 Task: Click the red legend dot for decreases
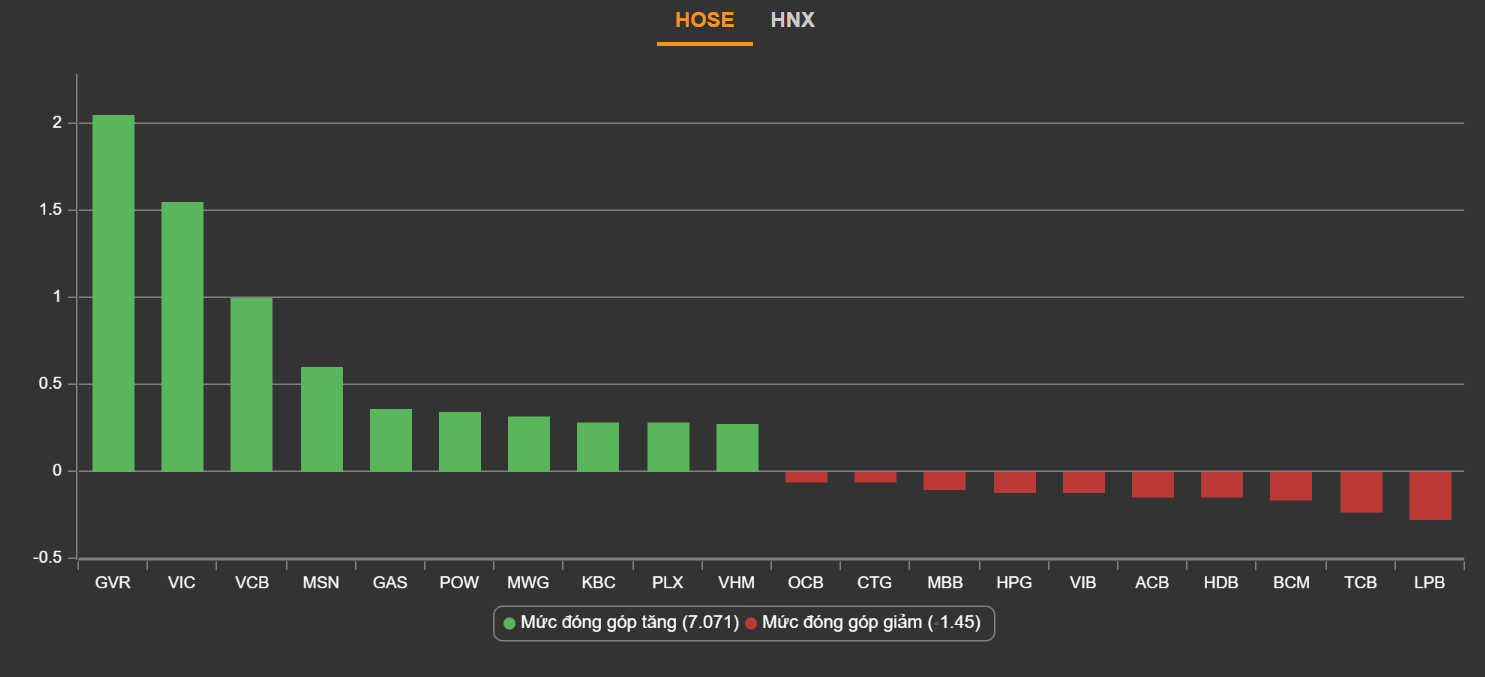(751, 624)
